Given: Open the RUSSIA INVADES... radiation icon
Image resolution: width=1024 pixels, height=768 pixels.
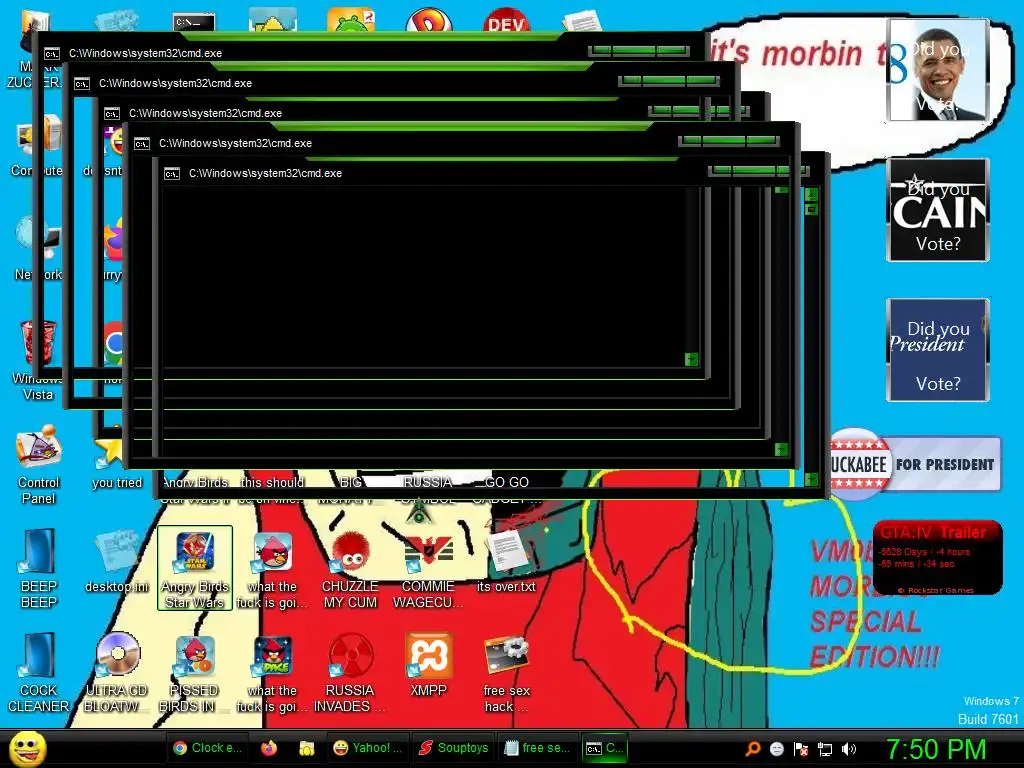Looking at the screenshot, I should pos(350,673).
